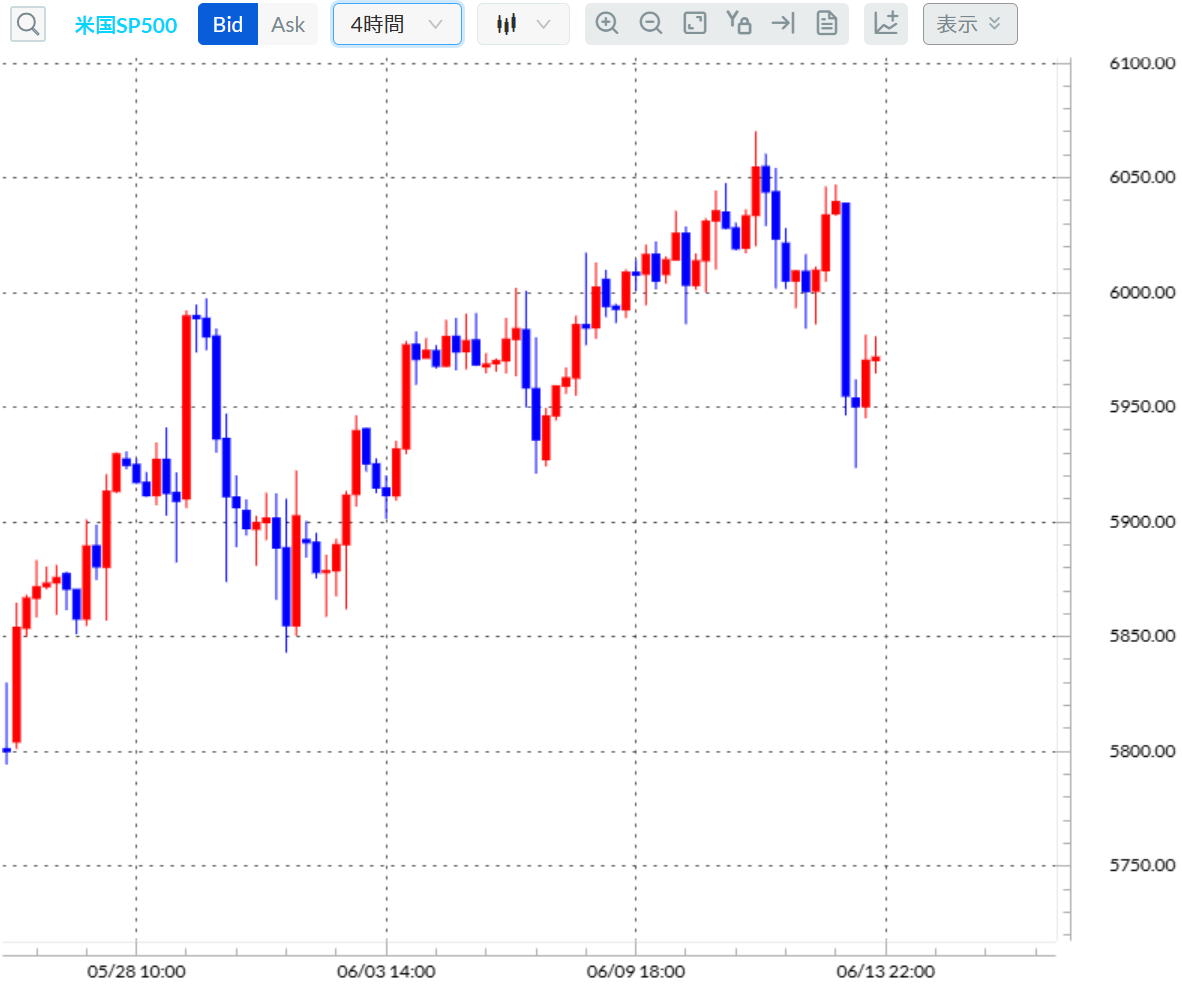
Task: Click the 6000.00 price axis label
Action: click(x=1142, y=293)
